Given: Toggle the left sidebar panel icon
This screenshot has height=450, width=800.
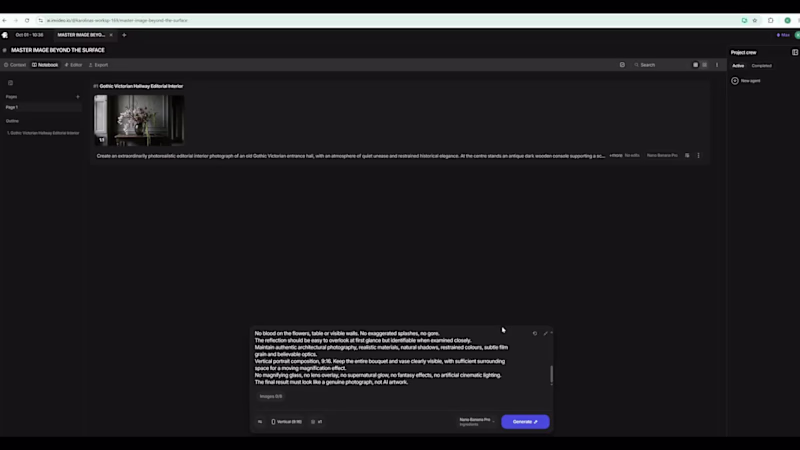Looking at the screenshot, I should pyautogui.click(x=10, y=83).
